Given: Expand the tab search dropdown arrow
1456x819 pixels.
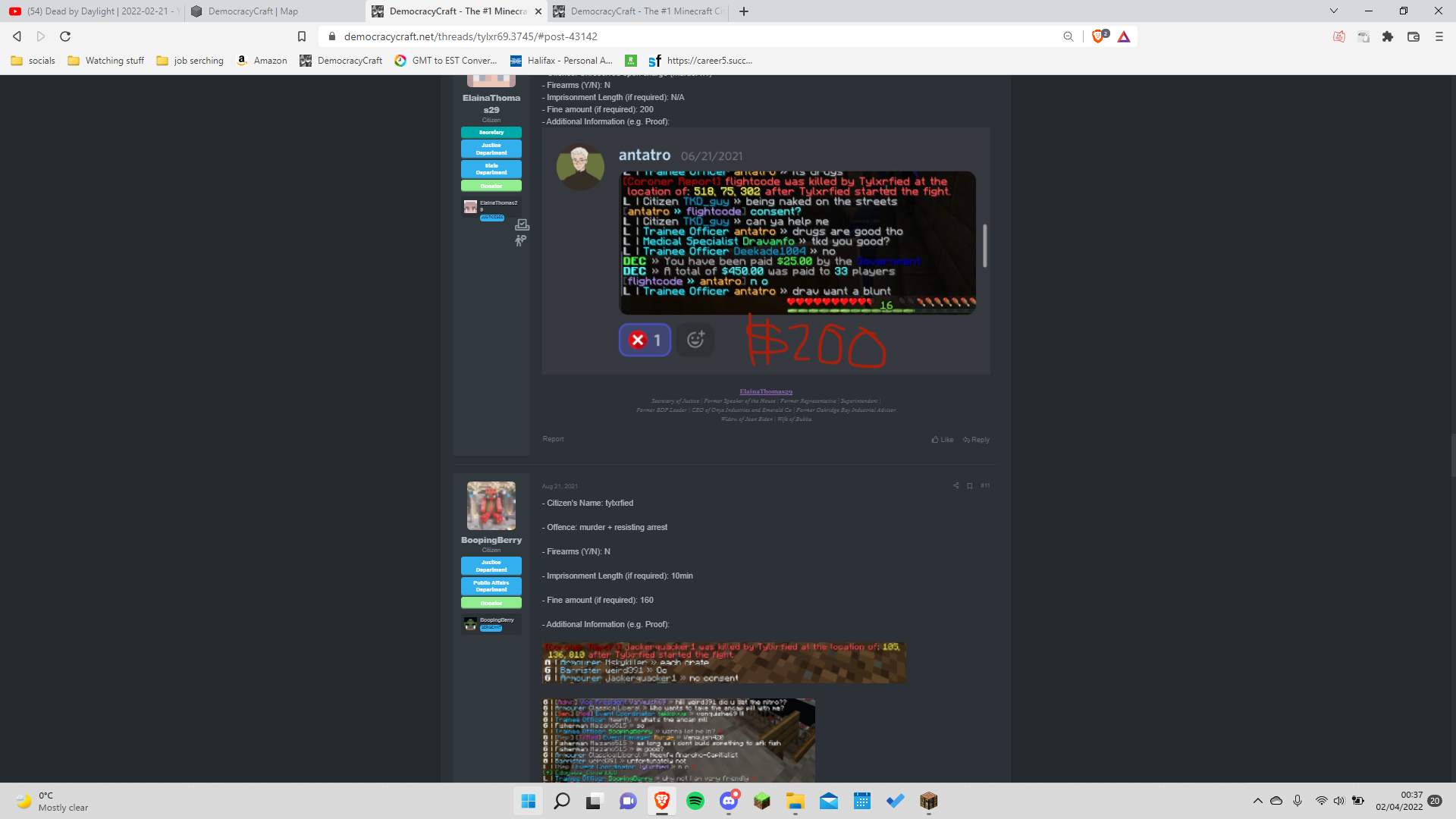Looking at the screenshot, I should (x=1334, y=11).
